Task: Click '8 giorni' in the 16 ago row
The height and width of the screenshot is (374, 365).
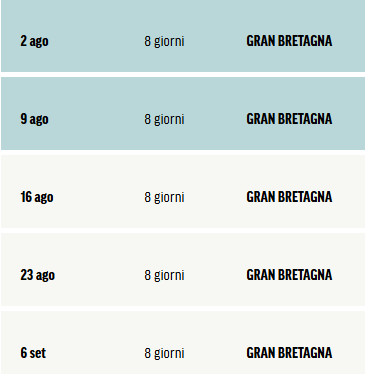Action: click(x=164, y=198)
